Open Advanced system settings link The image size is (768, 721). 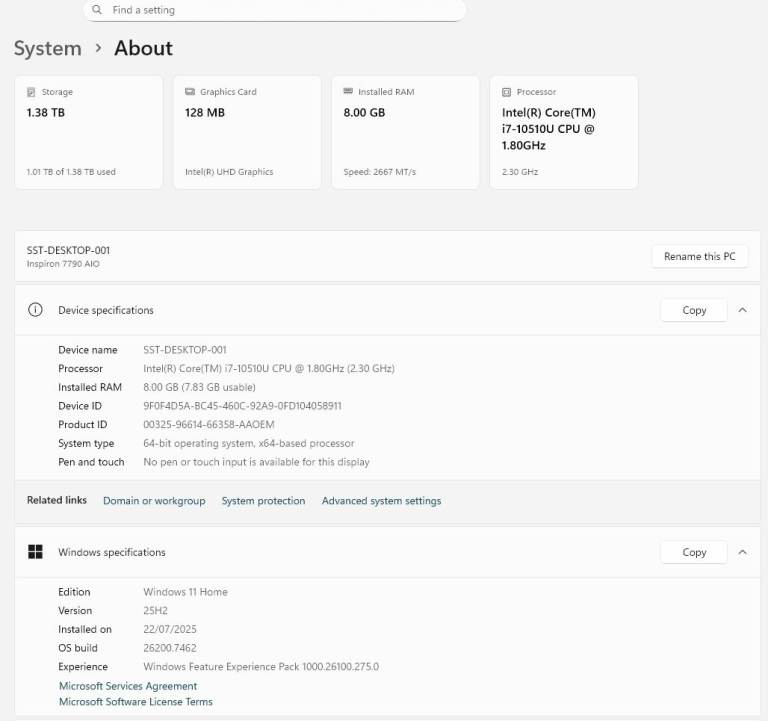coord(381,501)
